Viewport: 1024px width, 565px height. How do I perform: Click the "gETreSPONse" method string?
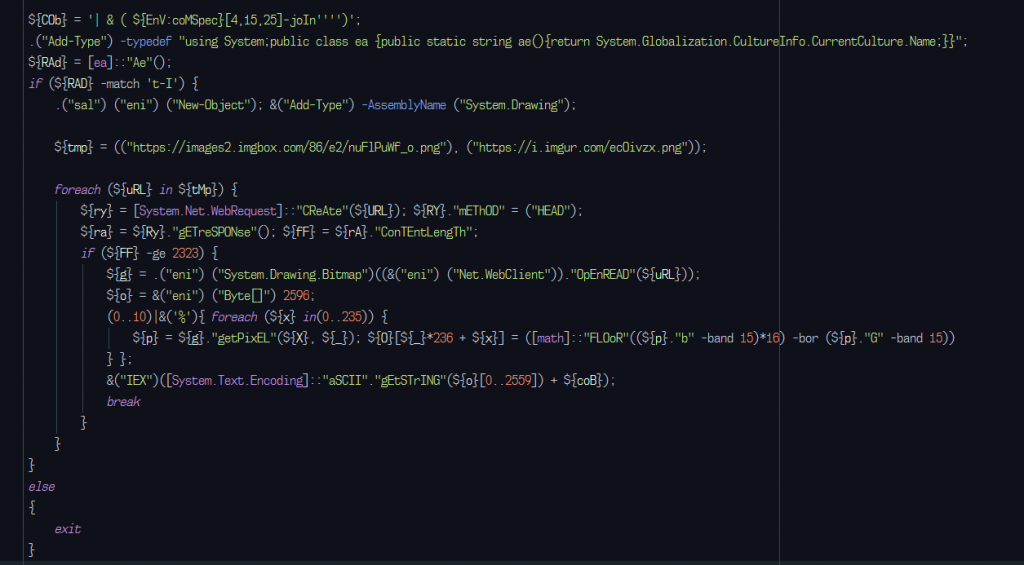coord(214,232)
